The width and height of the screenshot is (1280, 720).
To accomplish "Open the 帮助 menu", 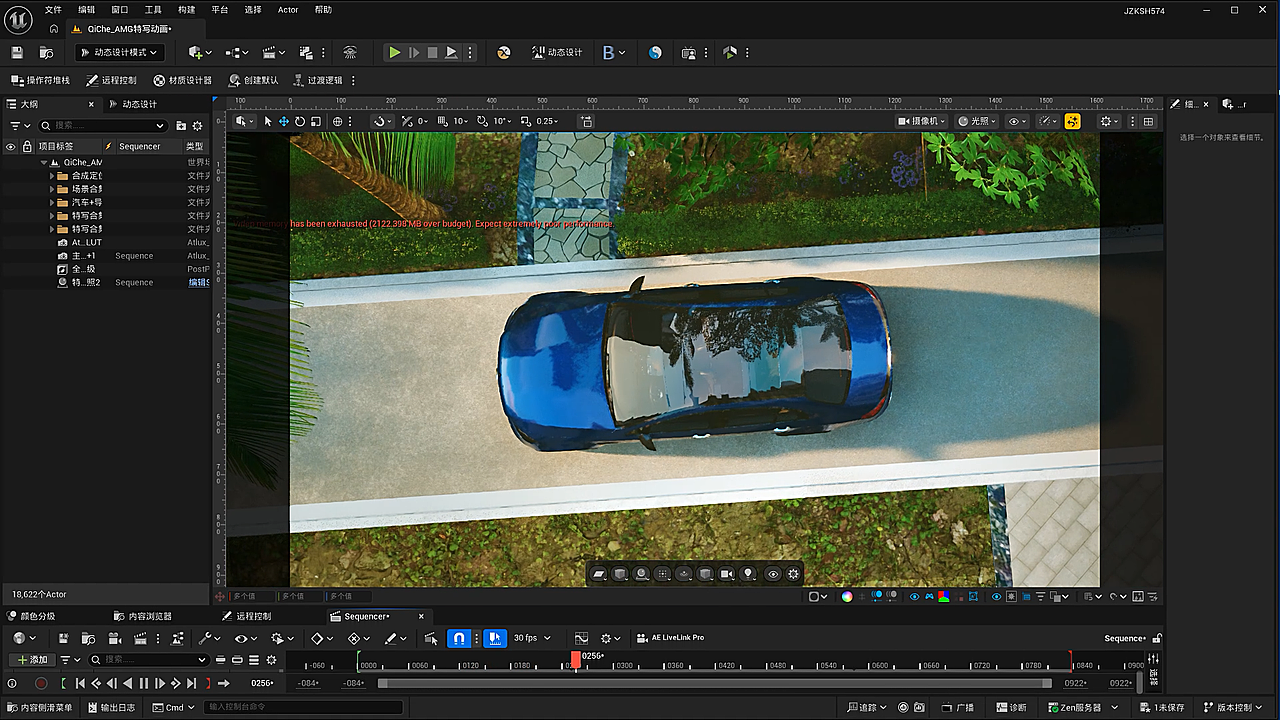I will pyautogui.click(x=323, y=10).
